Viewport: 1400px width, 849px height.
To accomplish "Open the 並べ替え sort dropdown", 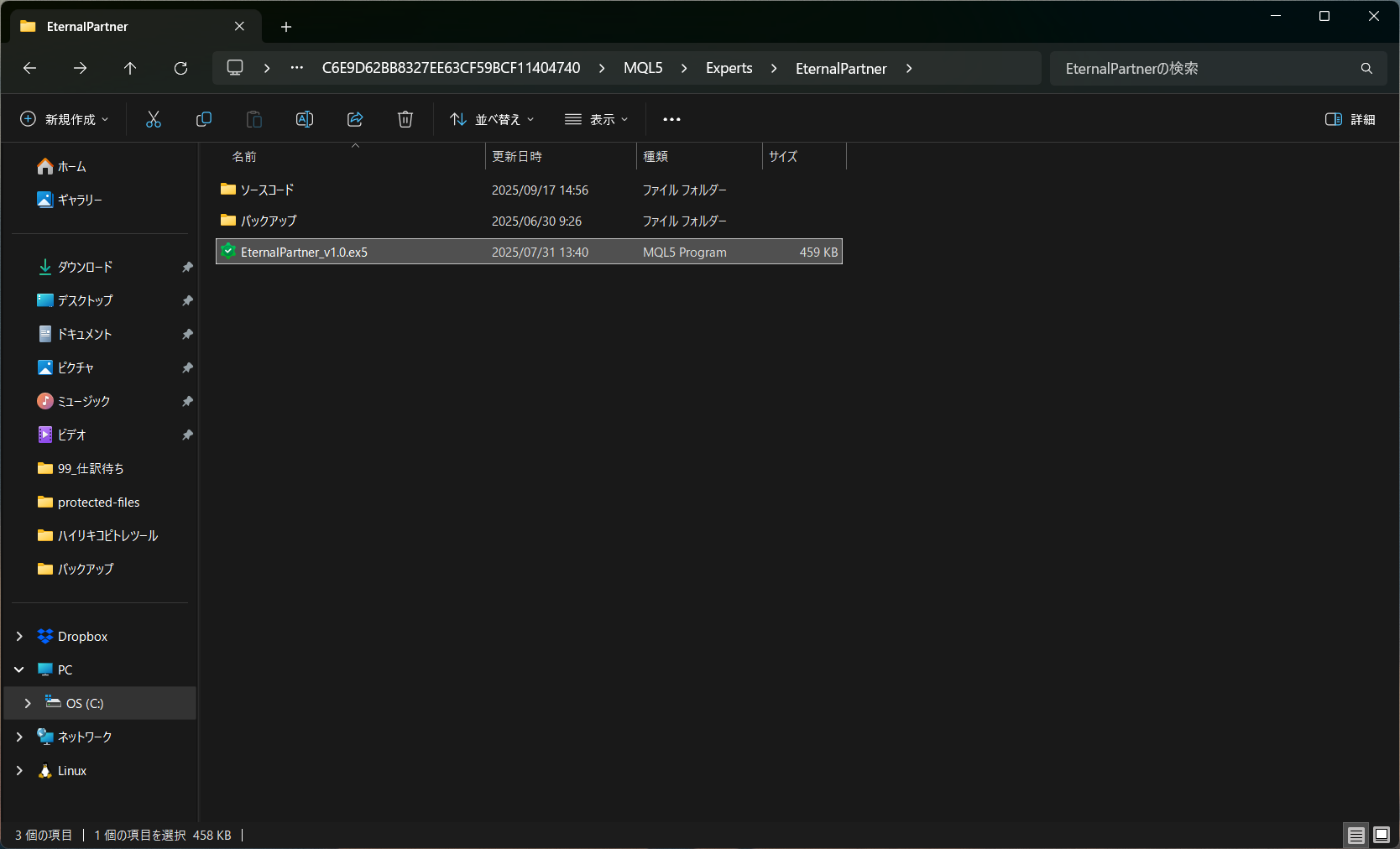I will click(492, 119).
